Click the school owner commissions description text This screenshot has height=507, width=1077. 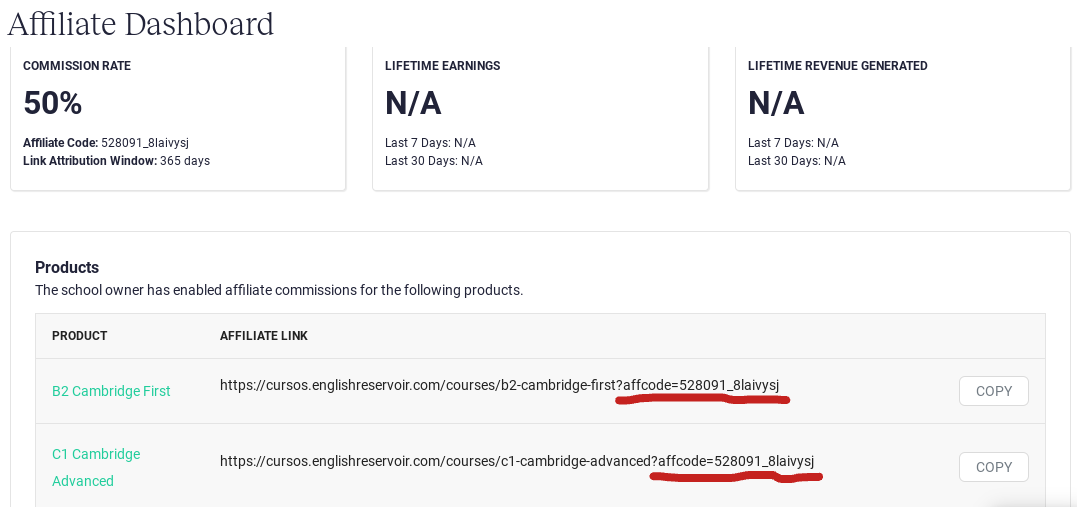click(x=279, y=290)
